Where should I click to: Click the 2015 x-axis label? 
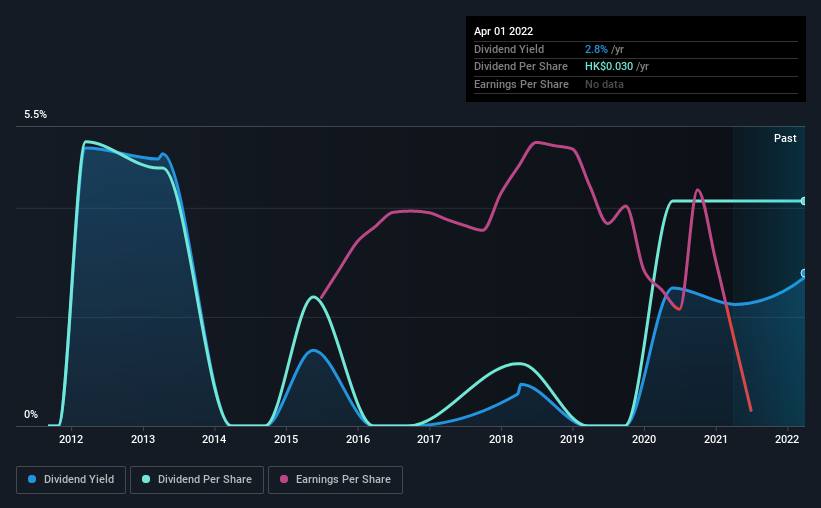[286, 439]
